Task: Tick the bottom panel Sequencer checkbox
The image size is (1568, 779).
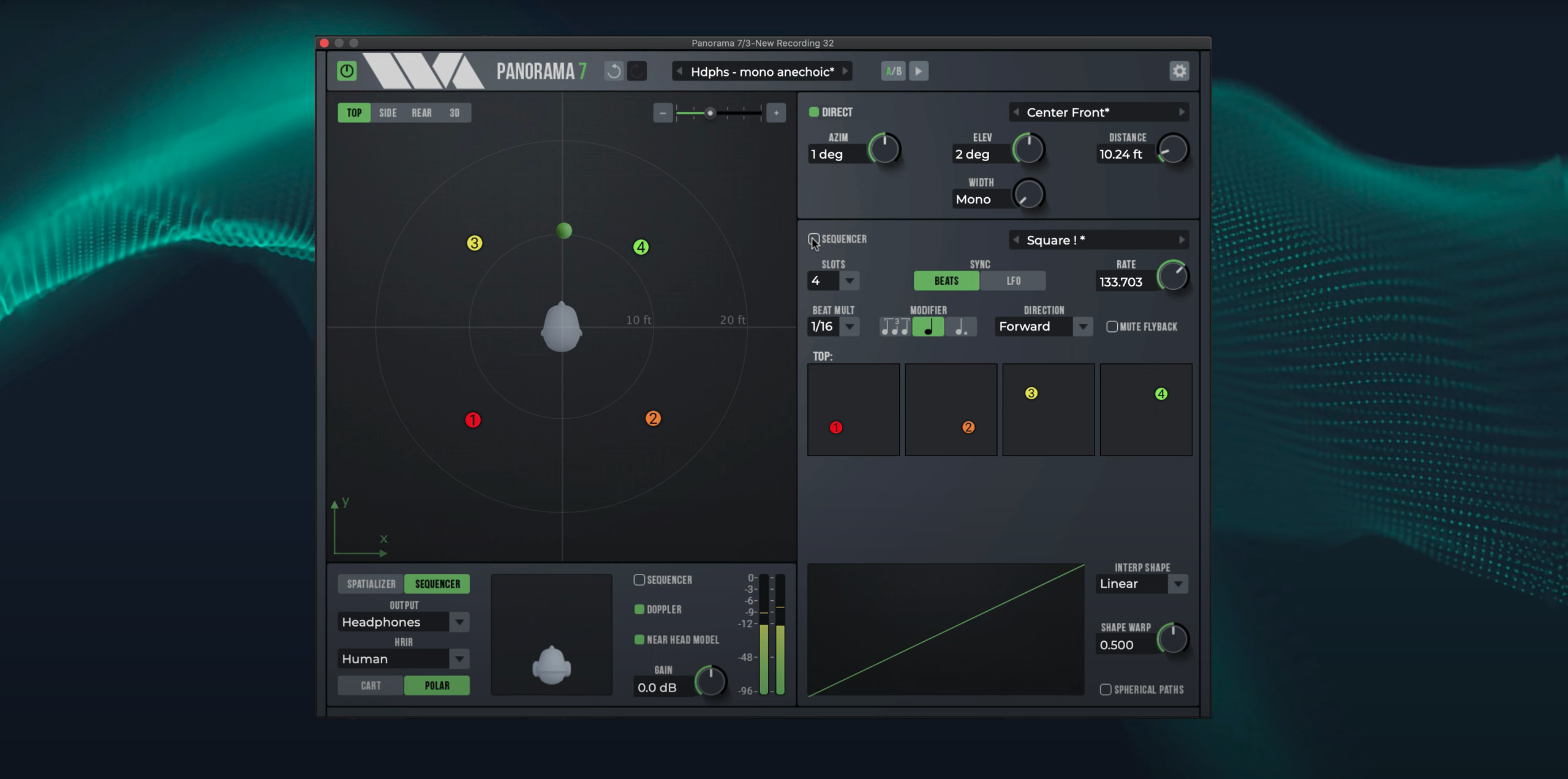Action: point(639,579)
